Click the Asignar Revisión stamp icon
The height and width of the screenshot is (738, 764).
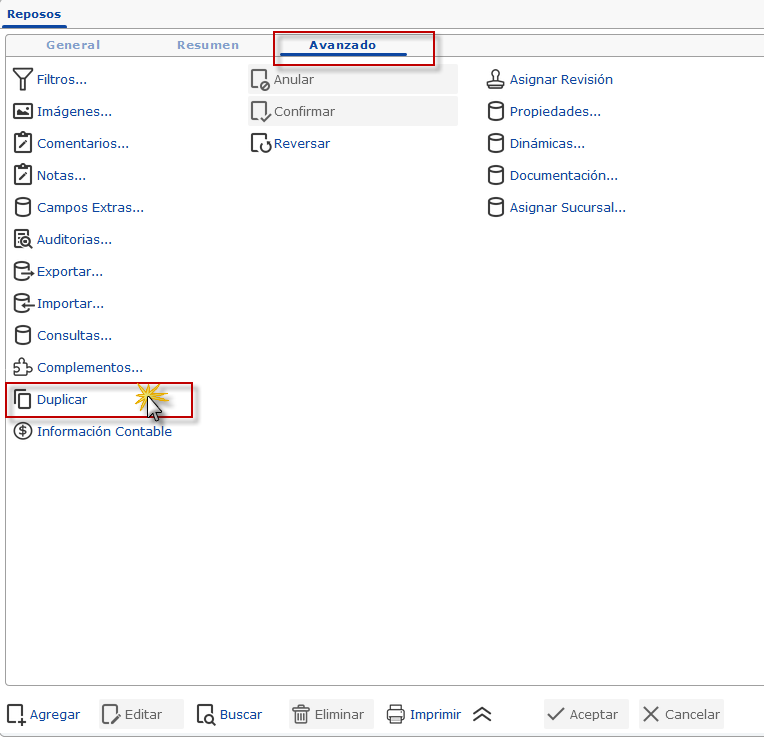[x=496, y=79]
